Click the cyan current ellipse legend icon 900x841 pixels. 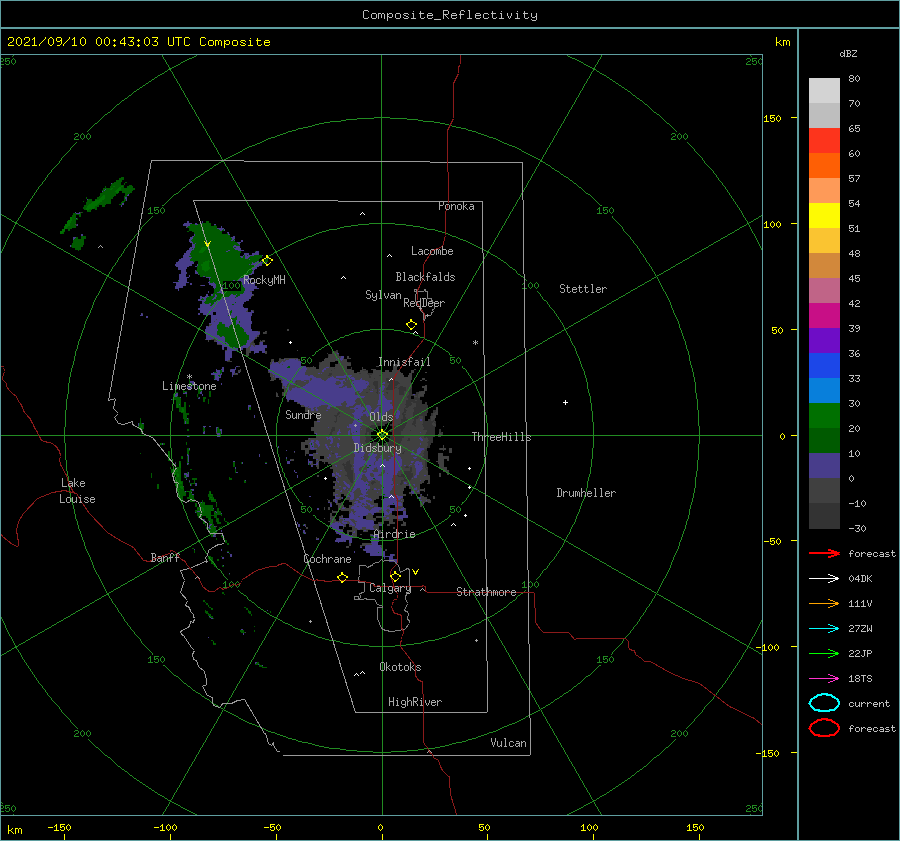pyautogui.click(x=824, y=703)
